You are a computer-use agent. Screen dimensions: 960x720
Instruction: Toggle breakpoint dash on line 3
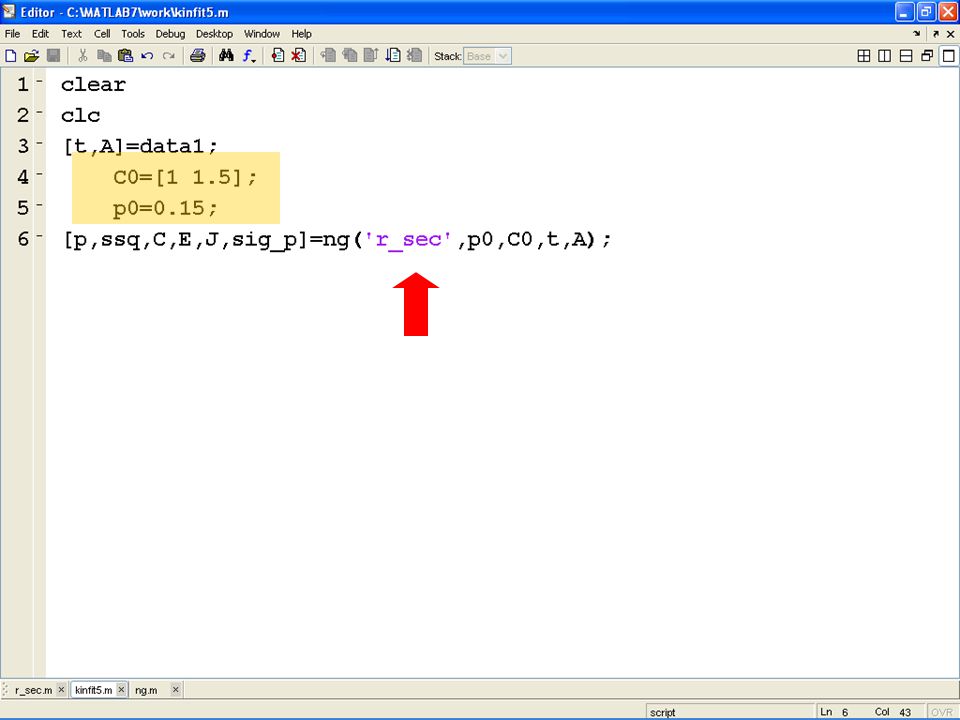(39, 143)
